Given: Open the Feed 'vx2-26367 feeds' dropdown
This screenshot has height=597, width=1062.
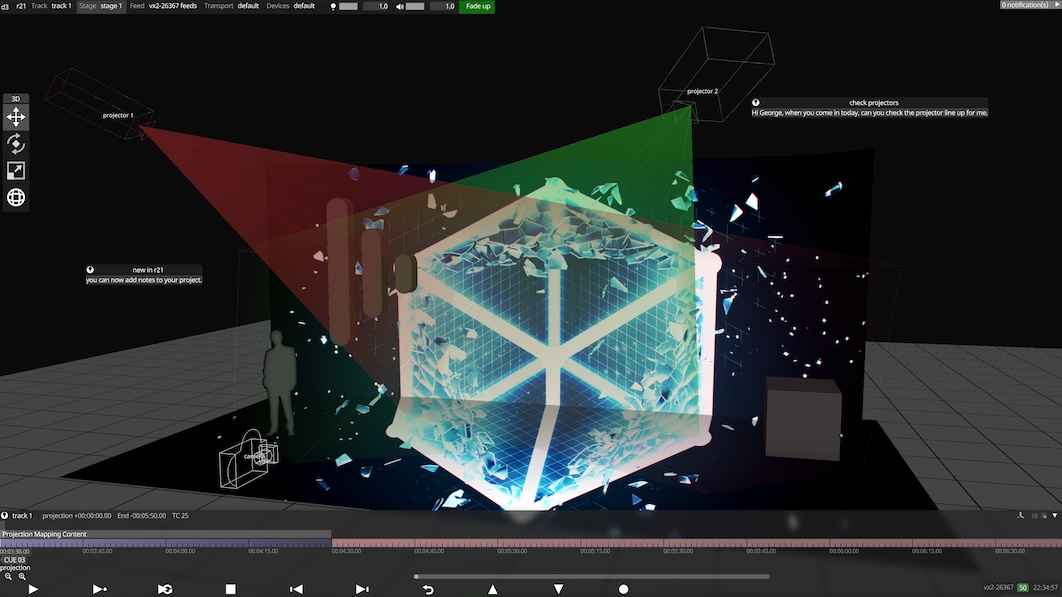Looking at the screenshot, I should [x=172, y=6].
